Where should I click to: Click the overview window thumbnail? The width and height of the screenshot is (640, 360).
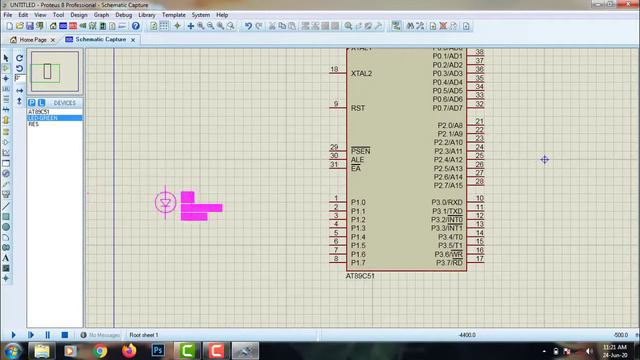click(x=55, y=71)
